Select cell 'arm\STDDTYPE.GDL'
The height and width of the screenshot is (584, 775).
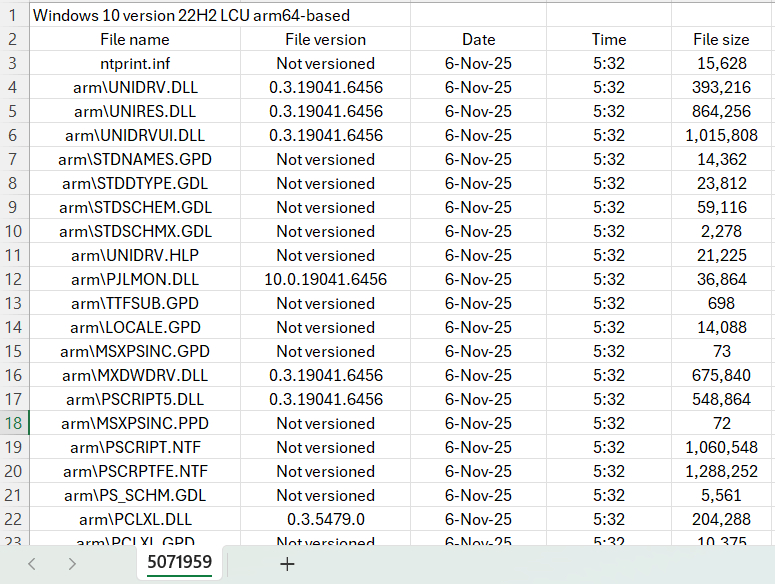click(x=135, y=183)
